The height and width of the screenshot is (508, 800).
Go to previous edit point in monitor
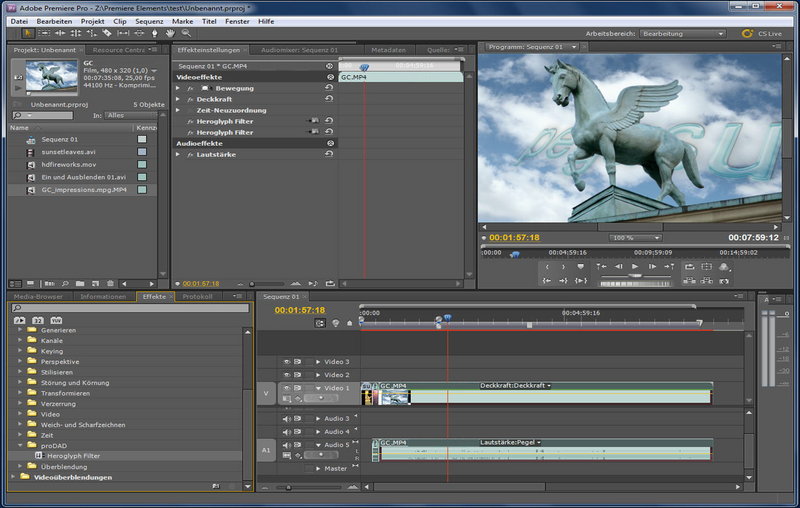[x=602, y=266]
